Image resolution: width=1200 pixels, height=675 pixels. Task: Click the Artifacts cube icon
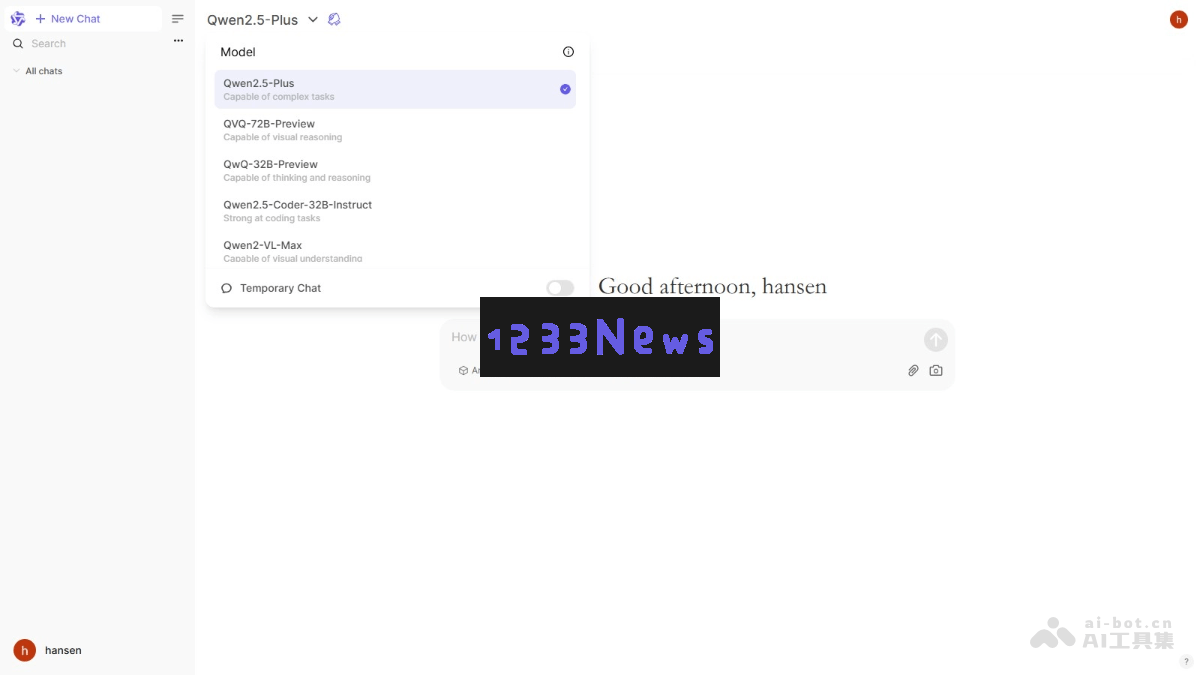coord(464,371)
